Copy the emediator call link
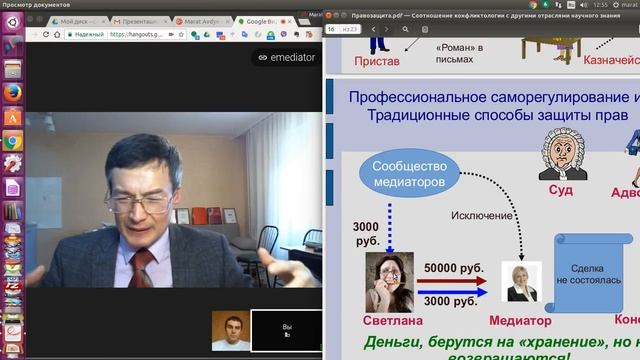Image resolution: width=640 pixels, height=360 pixels. pyautogui.click(x=287, y=58)
